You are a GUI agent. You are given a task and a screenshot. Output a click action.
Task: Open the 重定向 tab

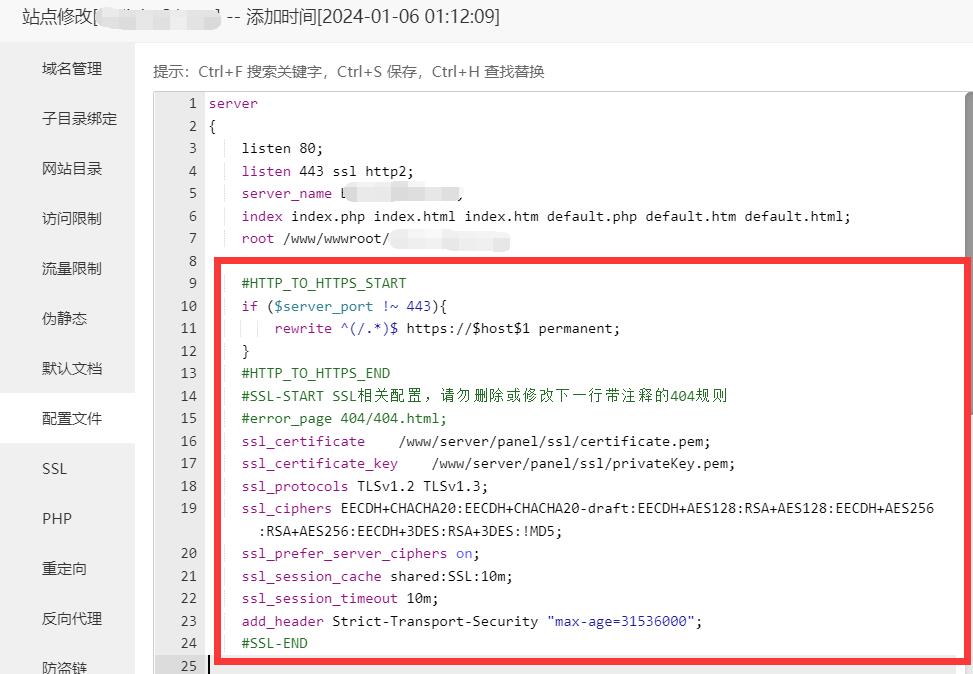[x=64, y=569]
